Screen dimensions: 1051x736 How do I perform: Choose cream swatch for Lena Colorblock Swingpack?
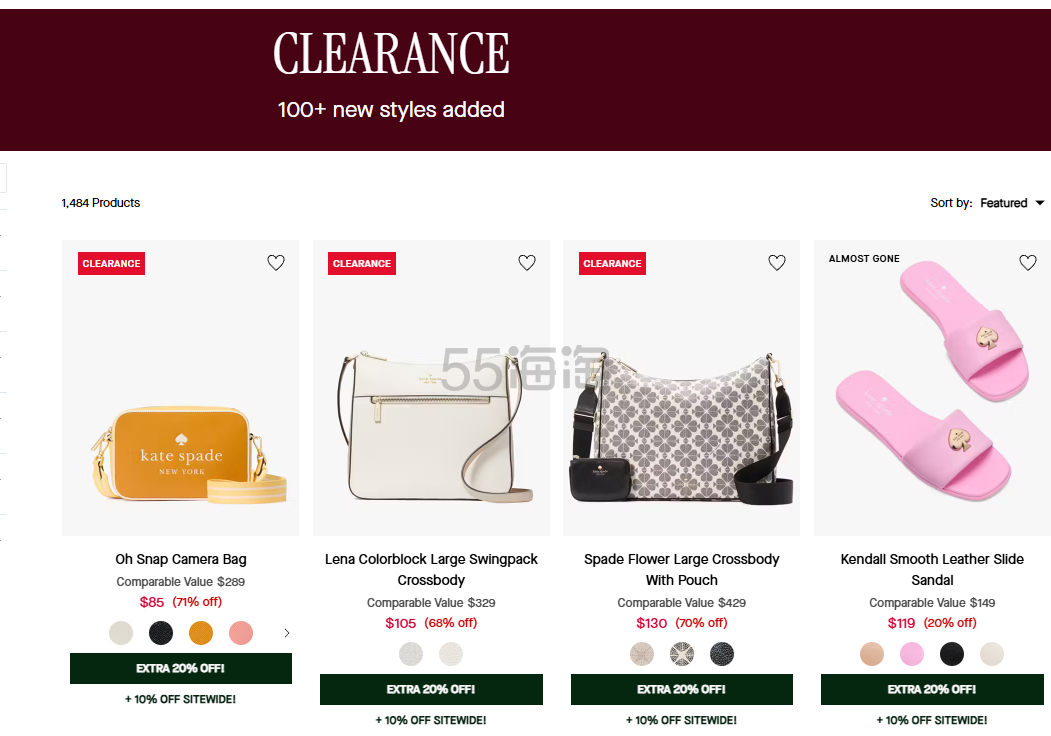[451, 654]
